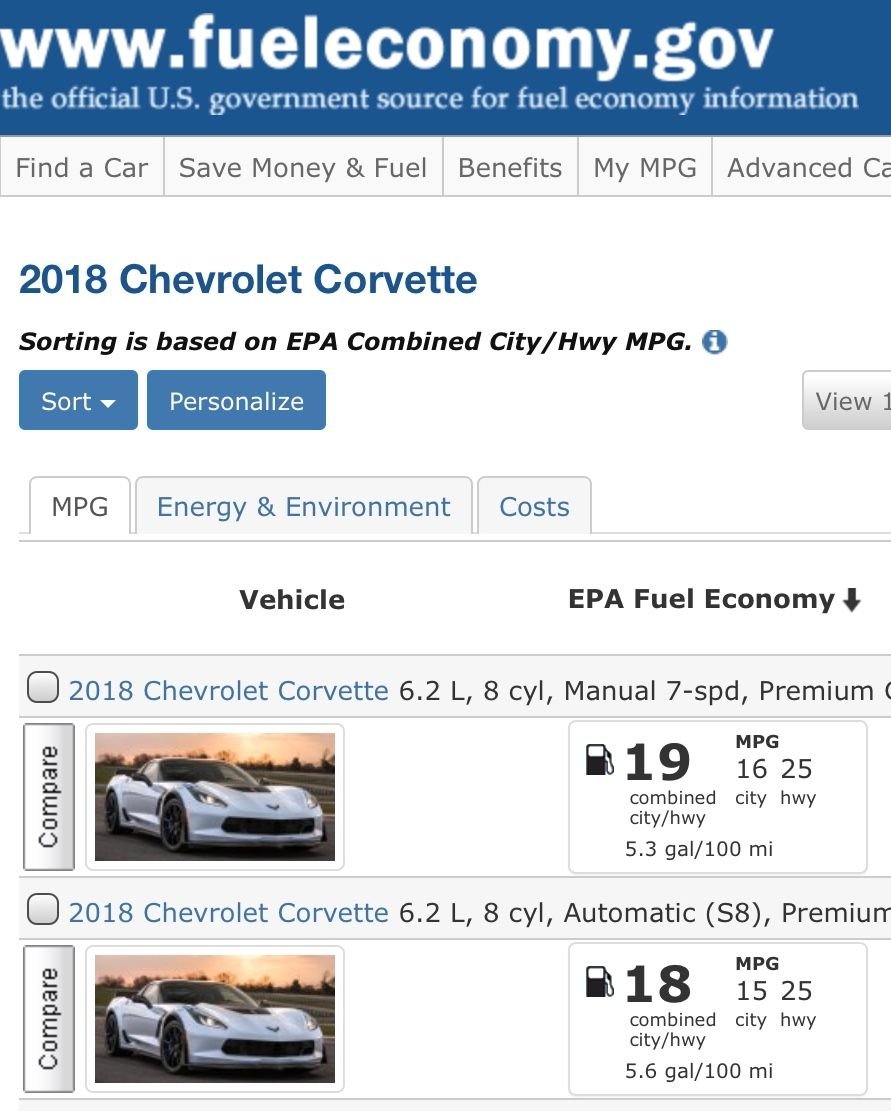Tick the Manual 7-spd Corvette checkbox

click(42, 688)
